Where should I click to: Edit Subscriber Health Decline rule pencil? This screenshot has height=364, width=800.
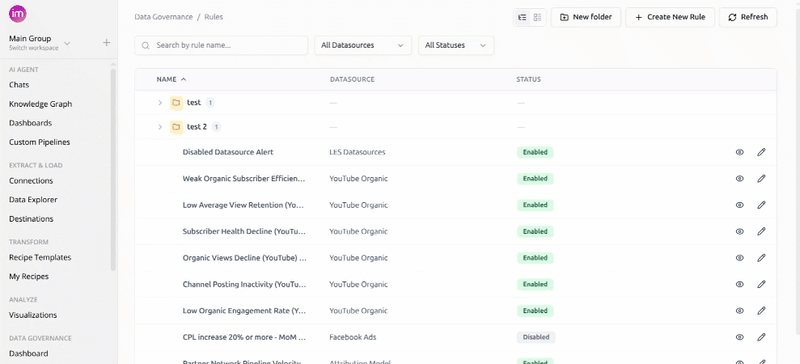coord(761,231)
